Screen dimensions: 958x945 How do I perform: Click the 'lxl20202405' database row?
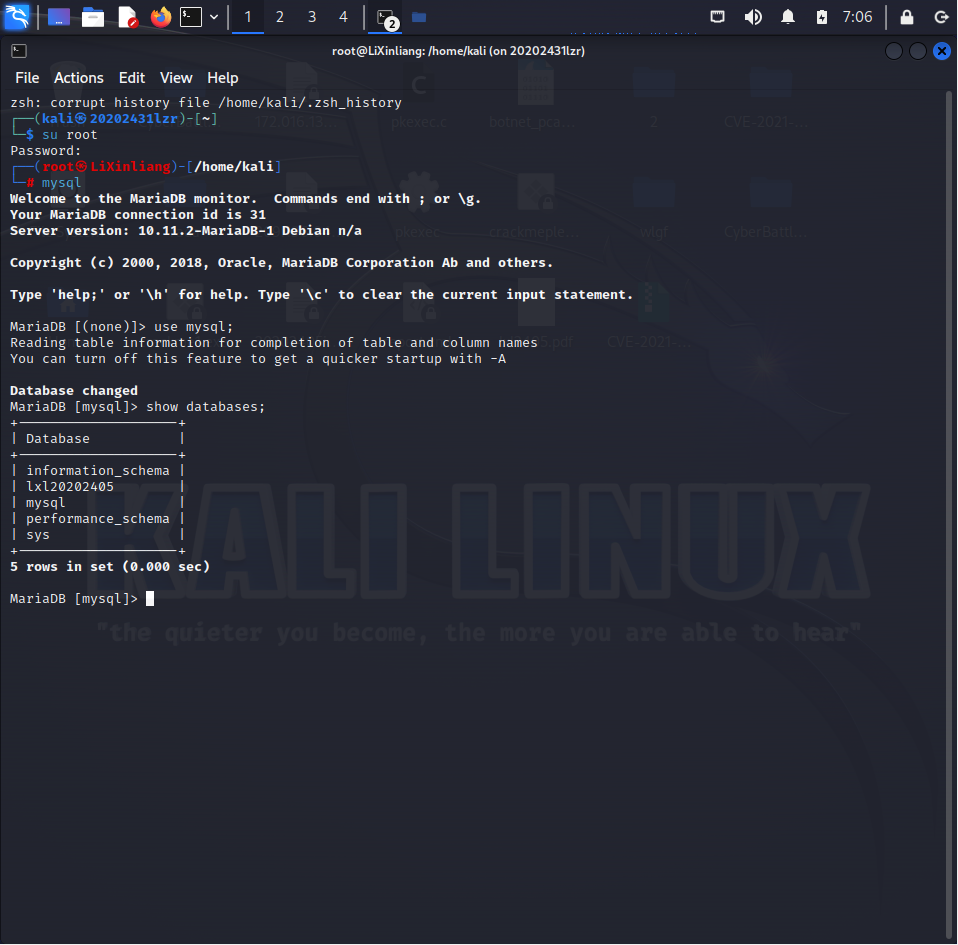pyautogui.click(x=70, y=487)
